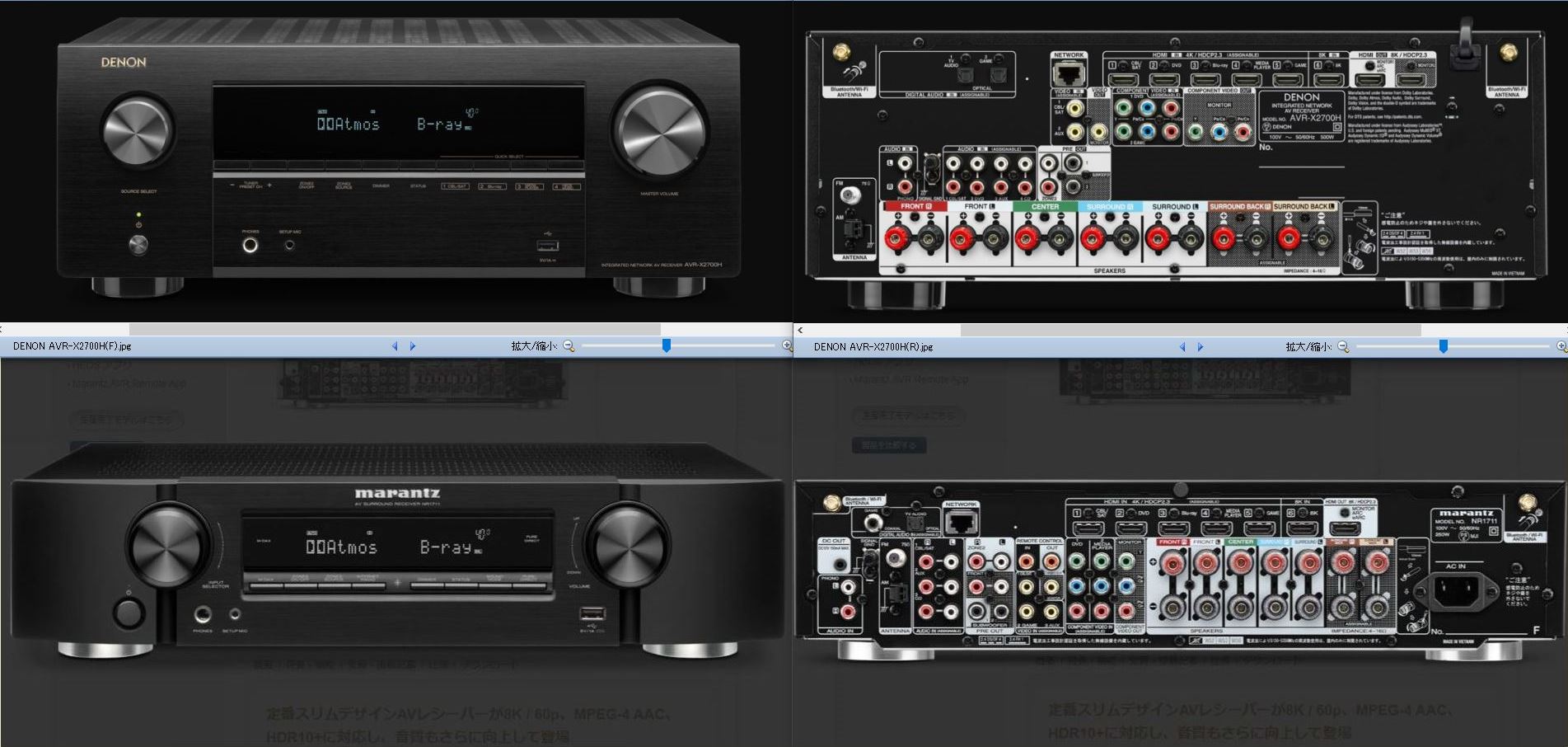The image size is (1568, 747).
Task: Select the Marantz NR1711 rear panel photo
Action: (x=1179, y=569)
